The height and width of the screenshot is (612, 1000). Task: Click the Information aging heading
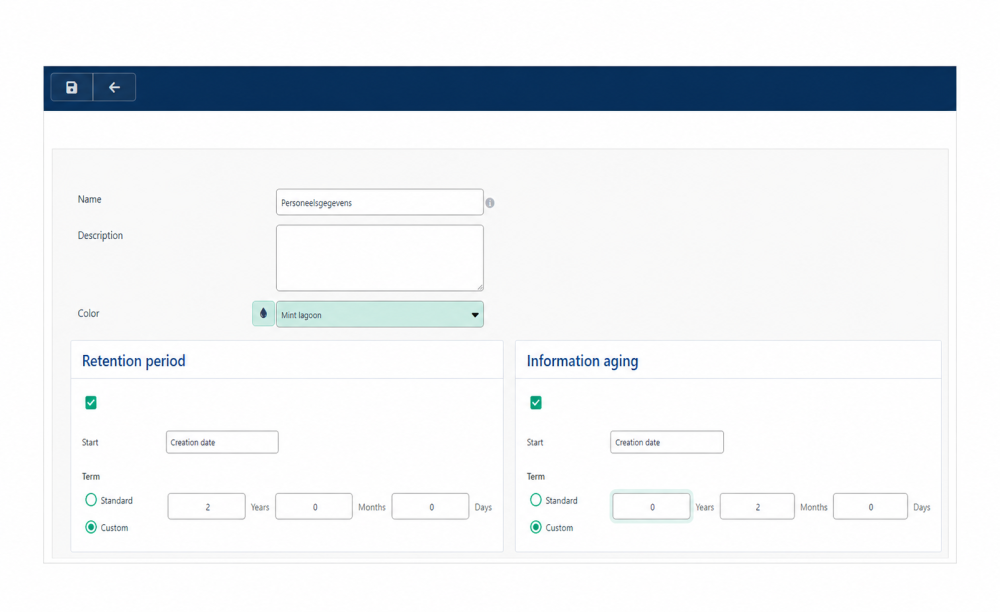point(582,361)
